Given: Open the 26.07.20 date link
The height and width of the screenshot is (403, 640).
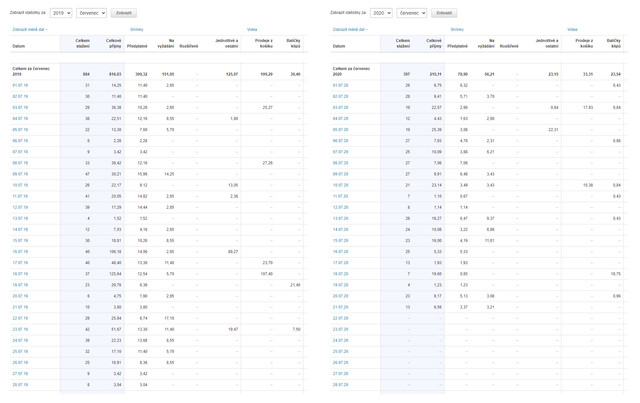Looking at the screenshot, I should click(340, 363).
